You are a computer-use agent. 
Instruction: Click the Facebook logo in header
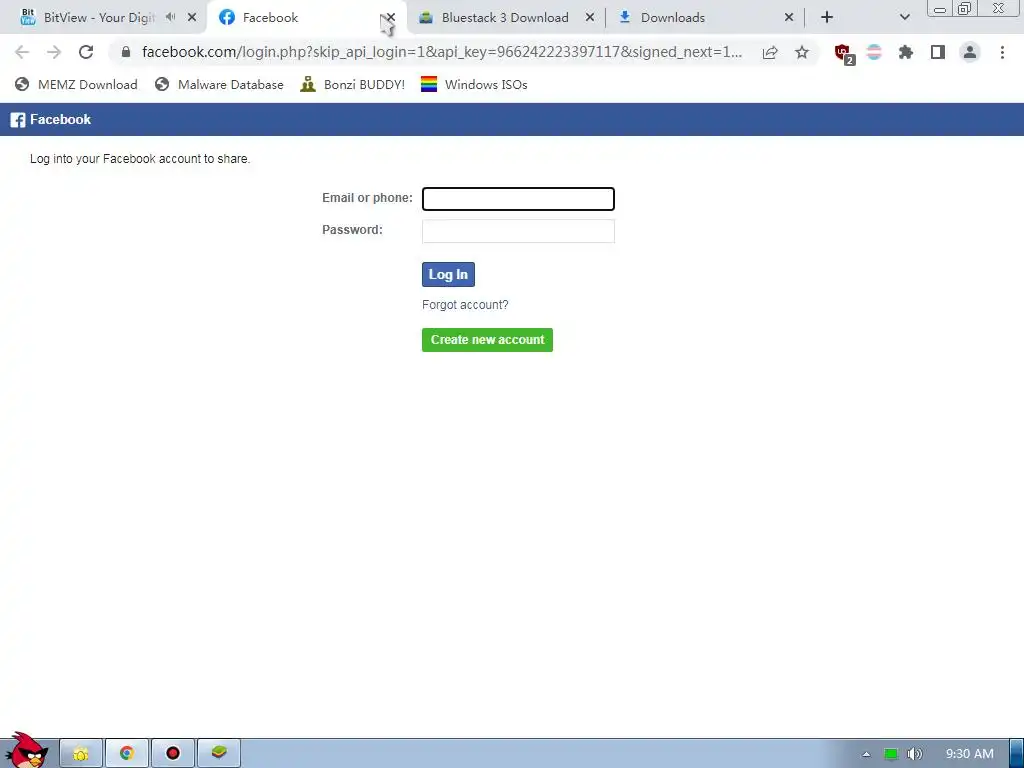coord(51,120)
